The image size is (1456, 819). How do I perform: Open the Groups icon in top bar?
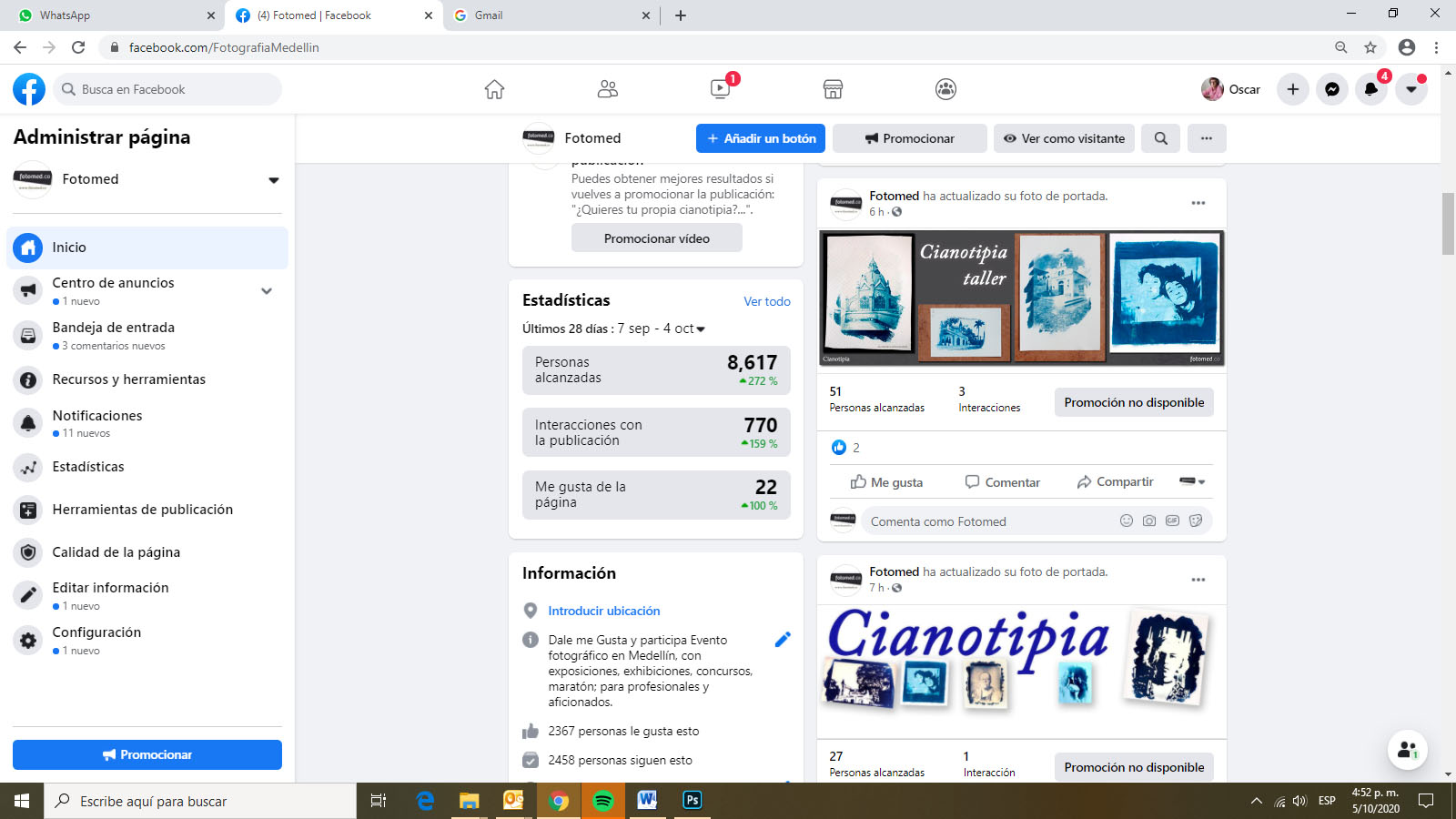[945, 89]
